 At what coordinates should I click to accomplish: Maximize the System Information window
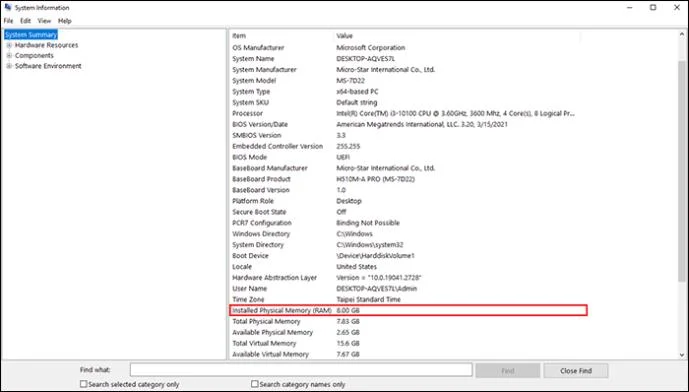653,7
